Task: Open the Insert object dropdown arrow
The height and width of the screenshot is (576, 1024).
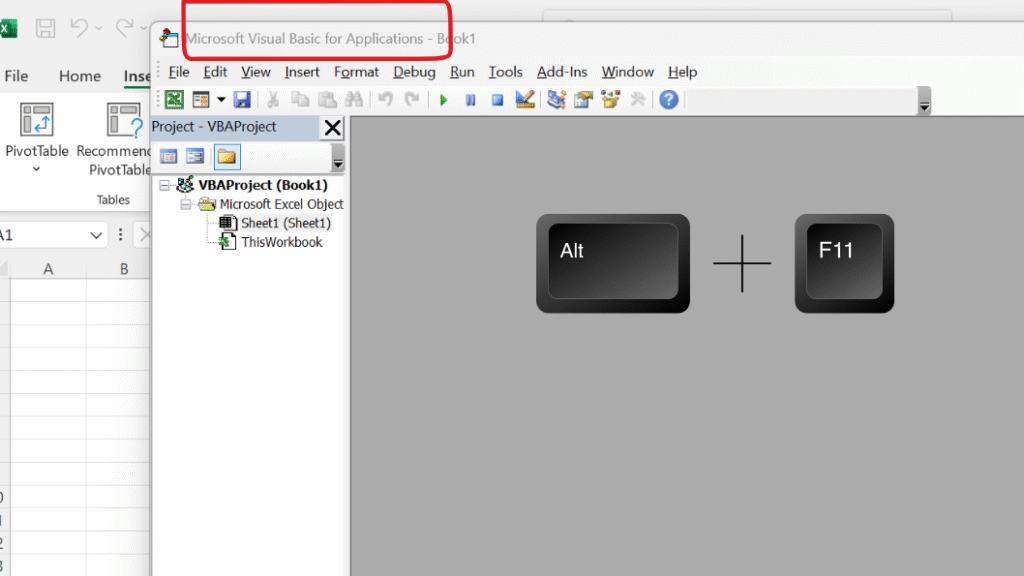Action: [221, 99]
